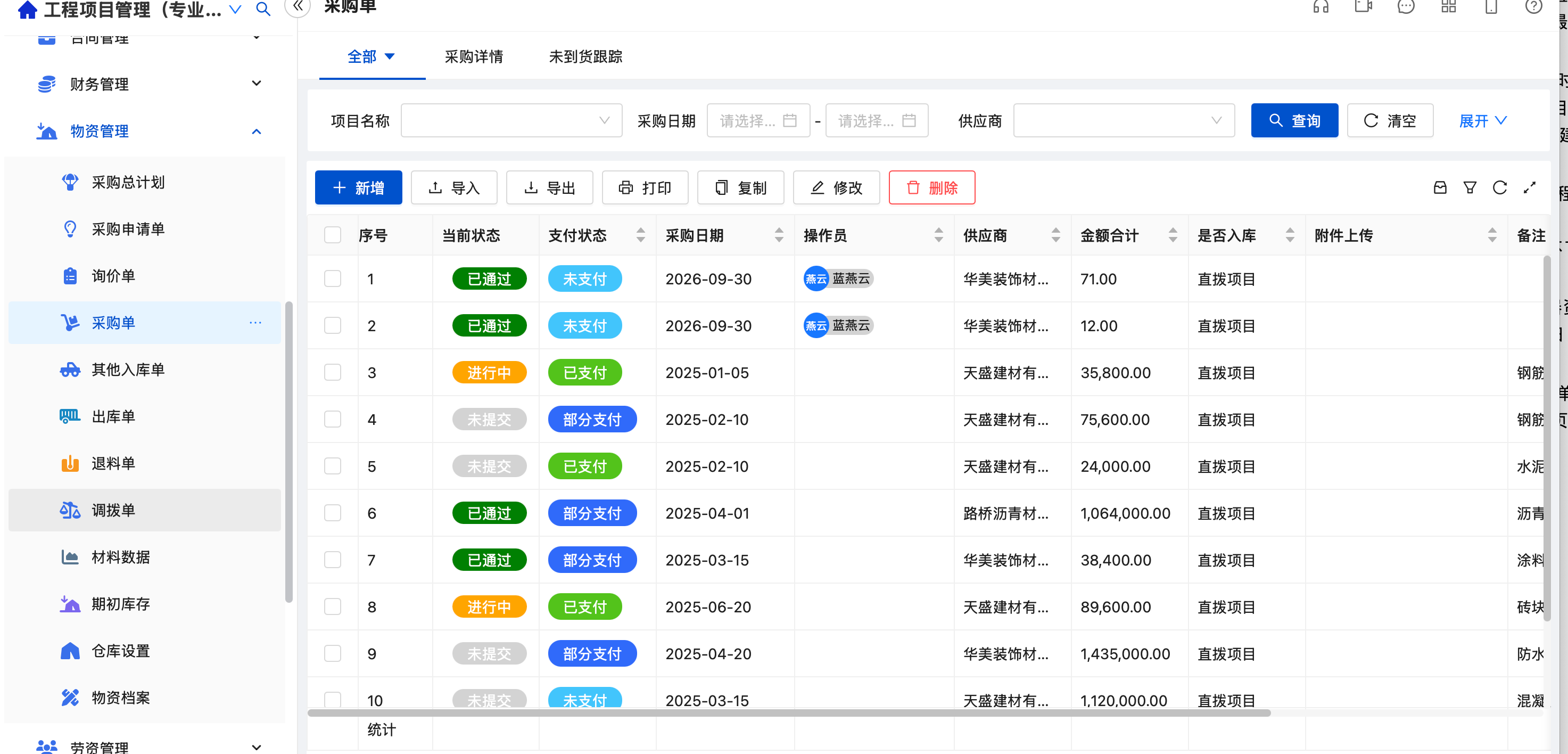Viewport: 1568px width, 754px height.
Task: Open the chat message icon
Action: point(1406,7)
